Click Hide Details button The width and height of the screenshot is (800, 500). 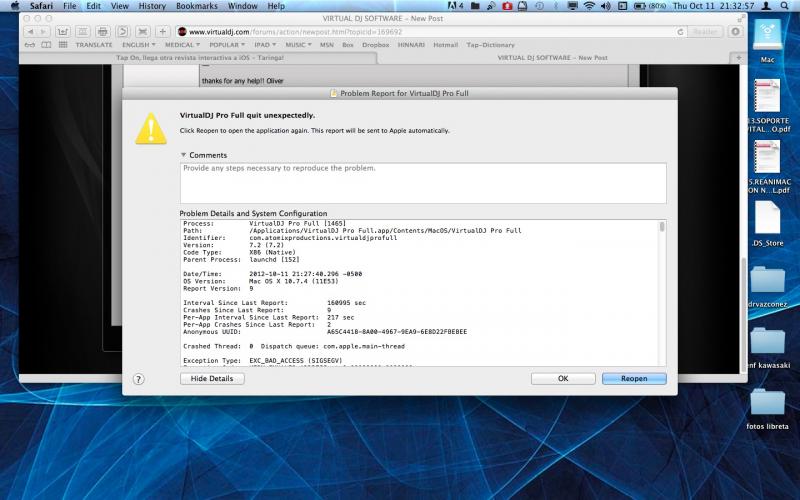[212, 379]
